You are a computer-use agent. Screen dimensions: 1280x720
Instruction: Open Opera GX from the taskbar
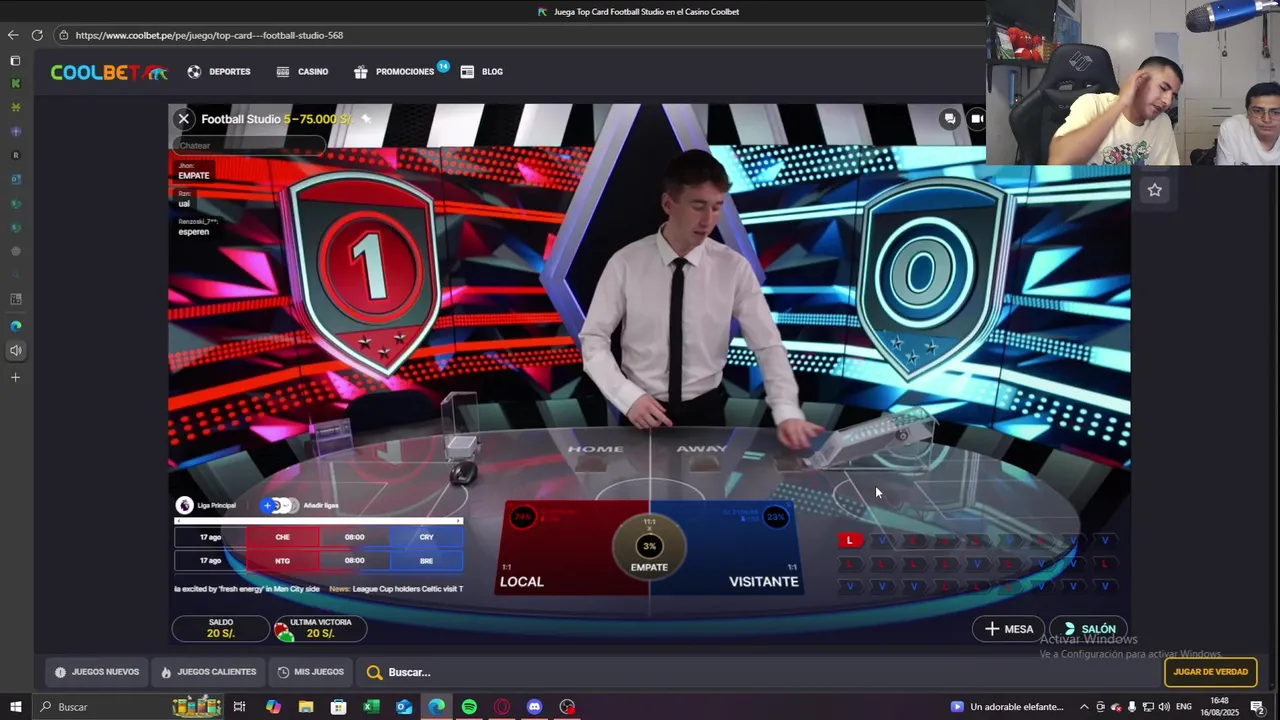click(502, 707)
